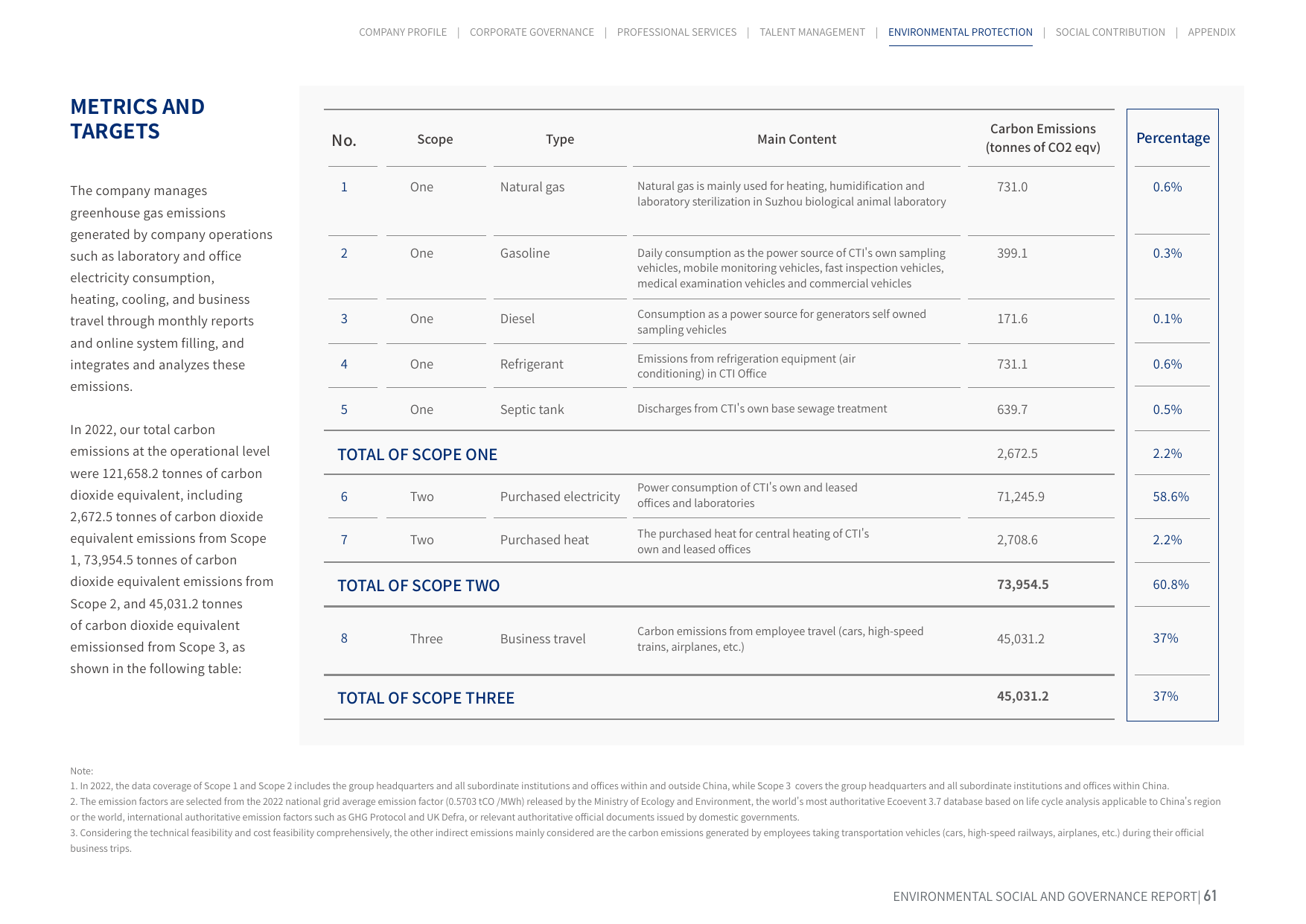Click the 60.8% percentage value
The width and height of the screenshot is (1306, 924).
pos(1170,584)
